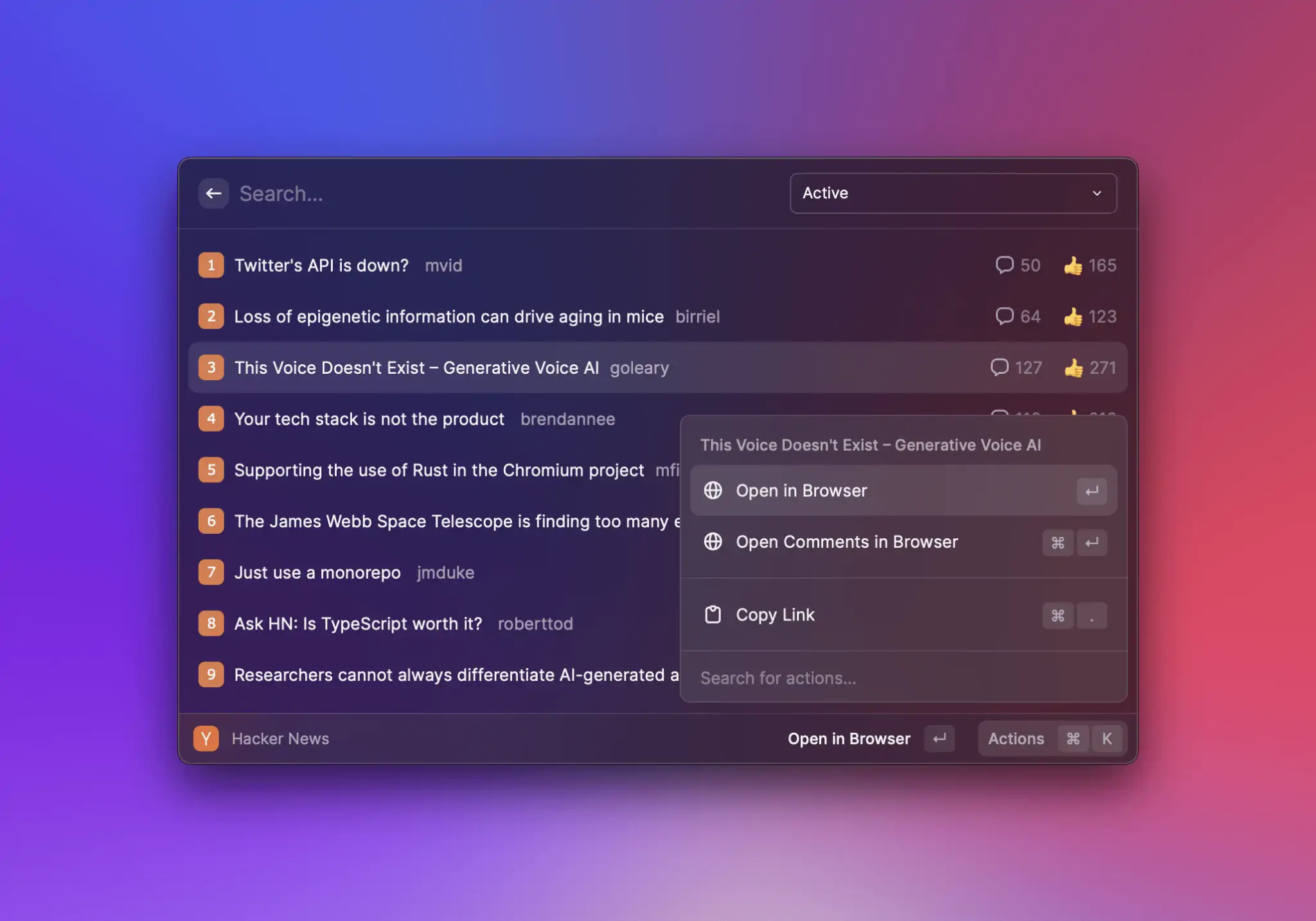
Task: Click the thumbs-up icon with 165 votes
Action: (x=1072, y=265)
